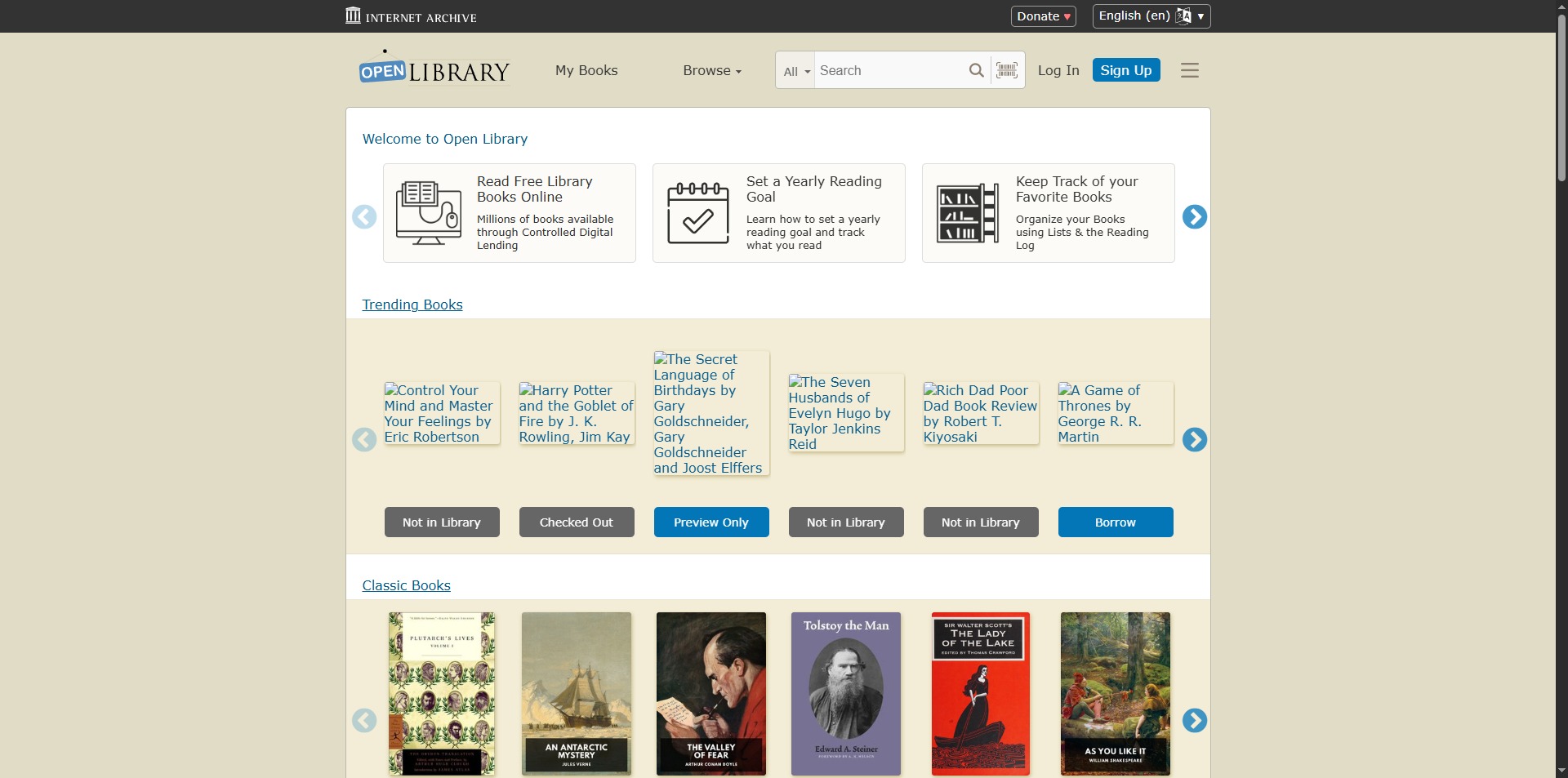Open the hamburger menu icon
The width and height of the screenshot is (1568, 778).
1190,70
